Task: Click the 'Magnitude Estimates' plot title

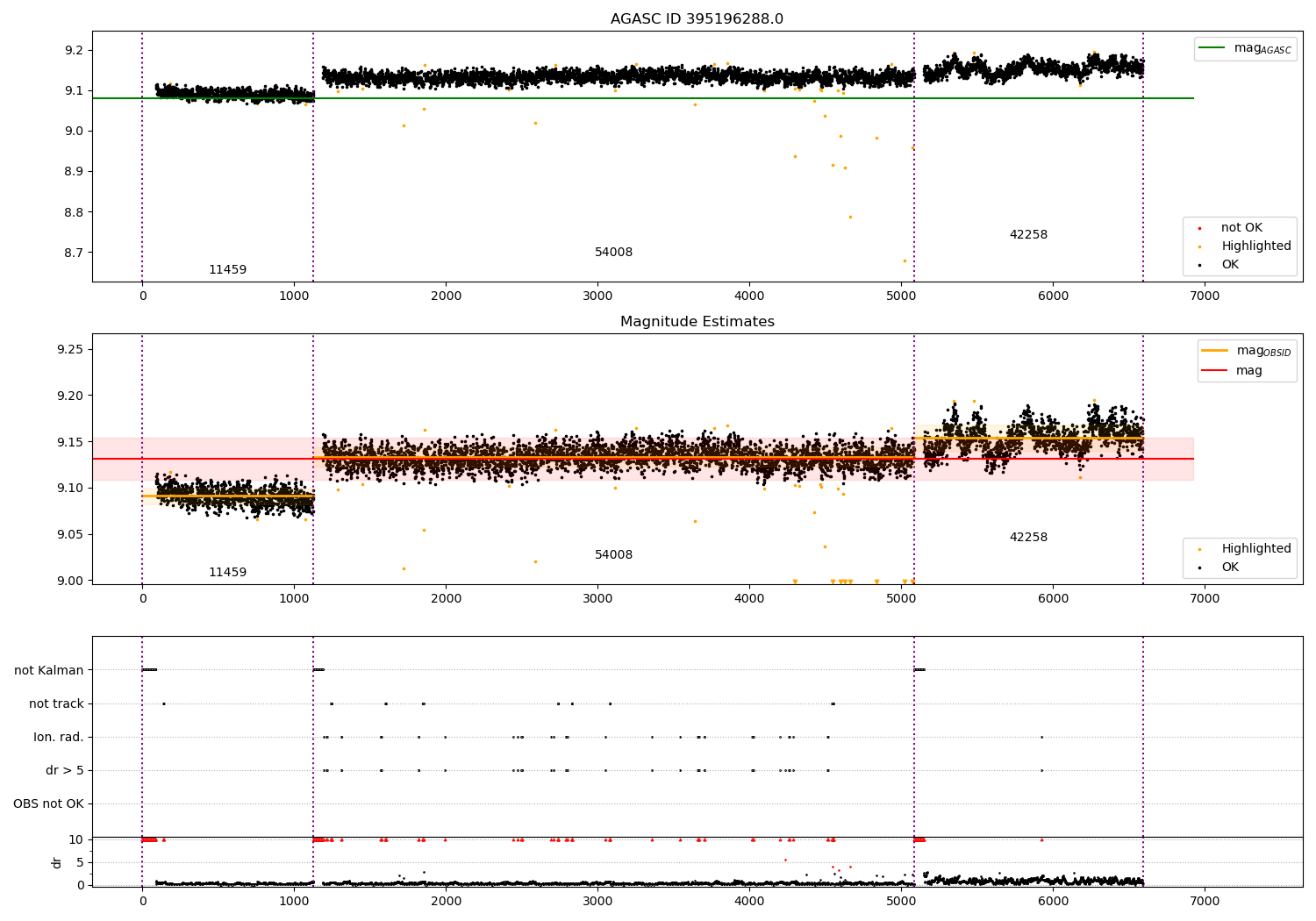Action: pos(697,322)
